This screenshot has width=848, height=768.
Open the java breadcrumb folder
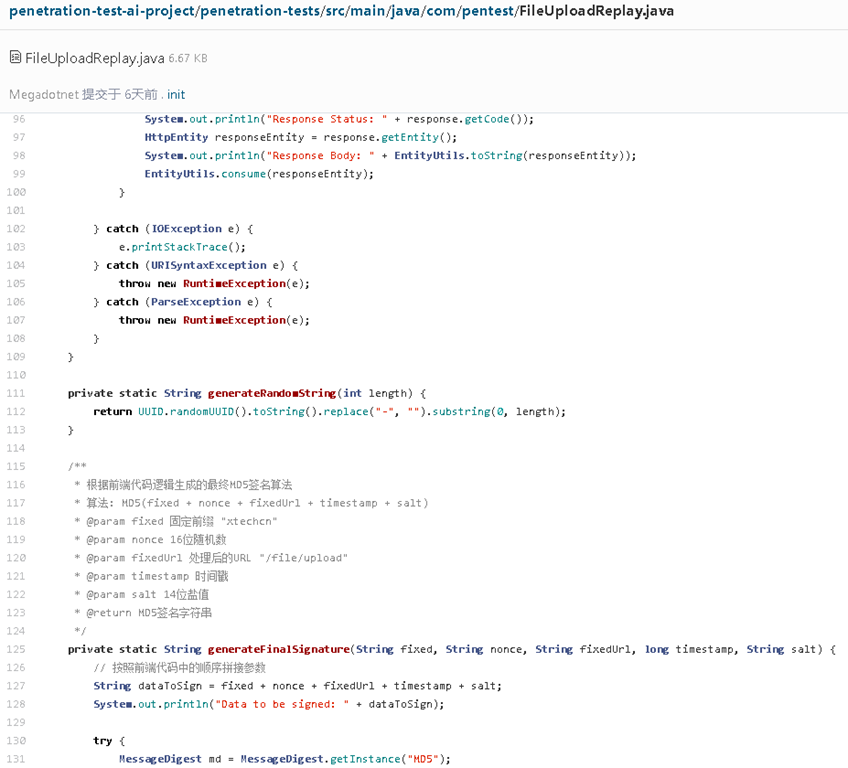coord(405,11)
